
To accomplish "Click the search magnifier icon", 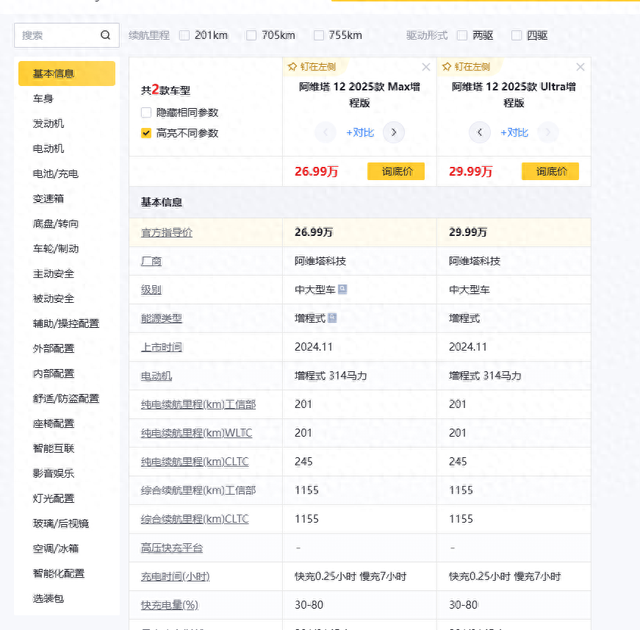I will pyautogui.click(x=105, y=35).
